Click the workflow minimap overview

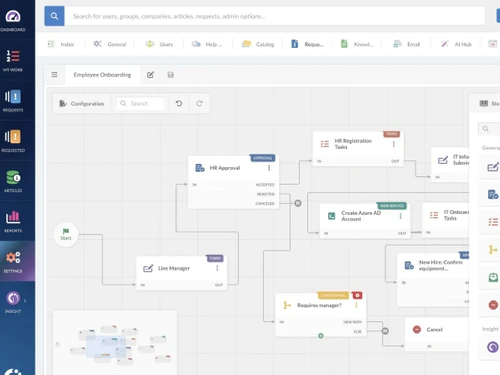[x=115, y=343]
